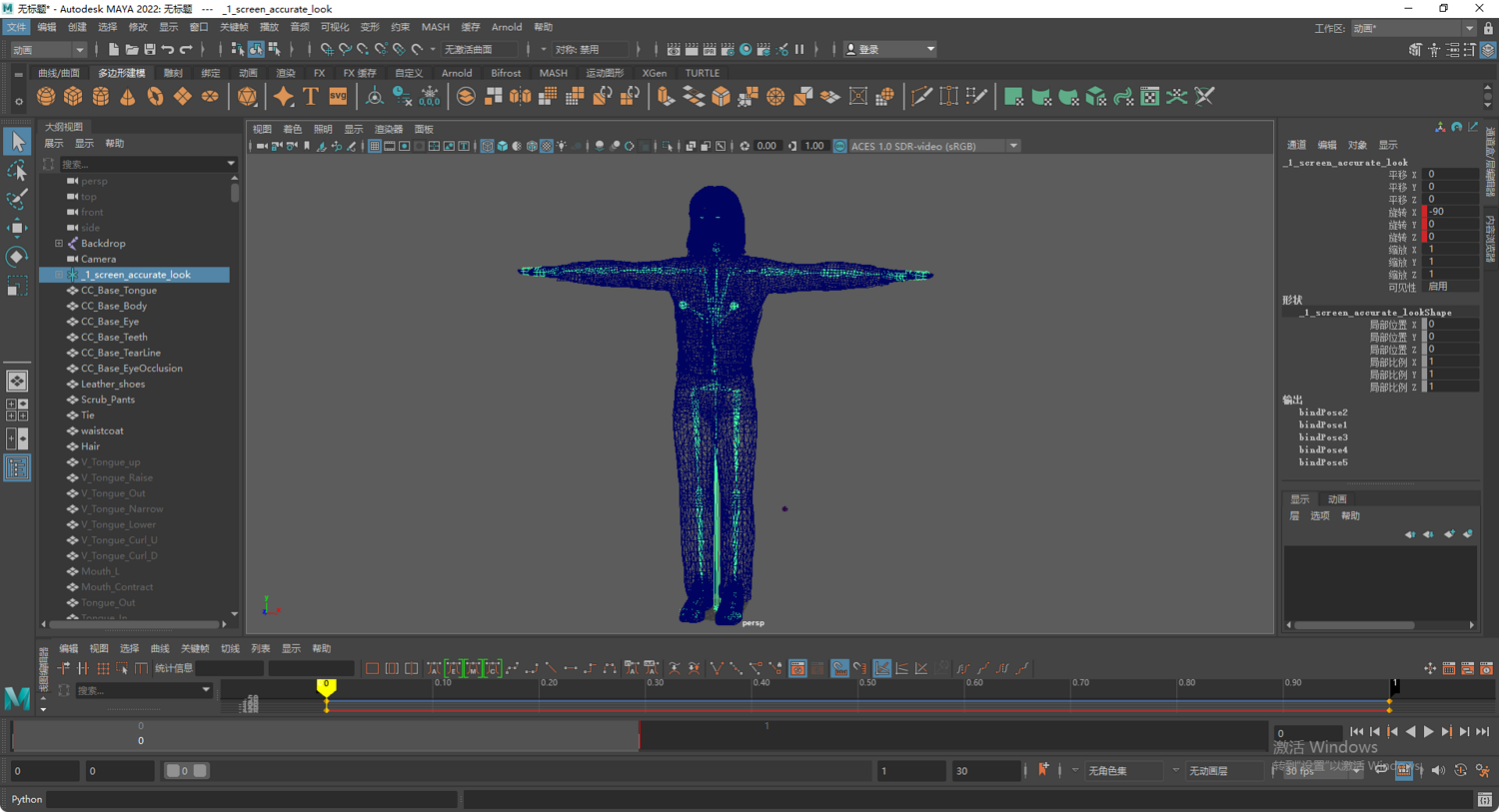1499x812 pixels.
Task: Create a polygon cone from the shelf
Action: [128, 97]
